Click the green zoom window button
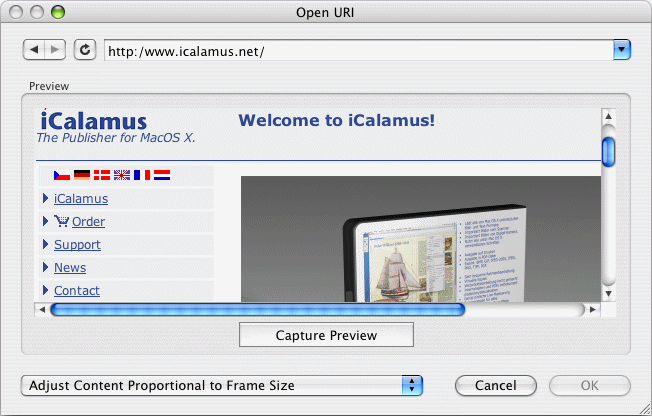 [58, 12]
